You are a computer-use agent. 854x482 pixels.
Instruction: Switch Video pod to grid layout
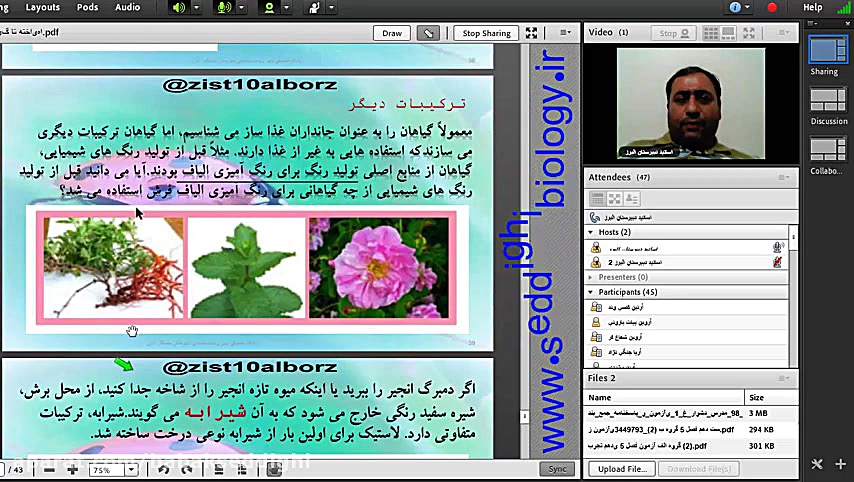711,33
